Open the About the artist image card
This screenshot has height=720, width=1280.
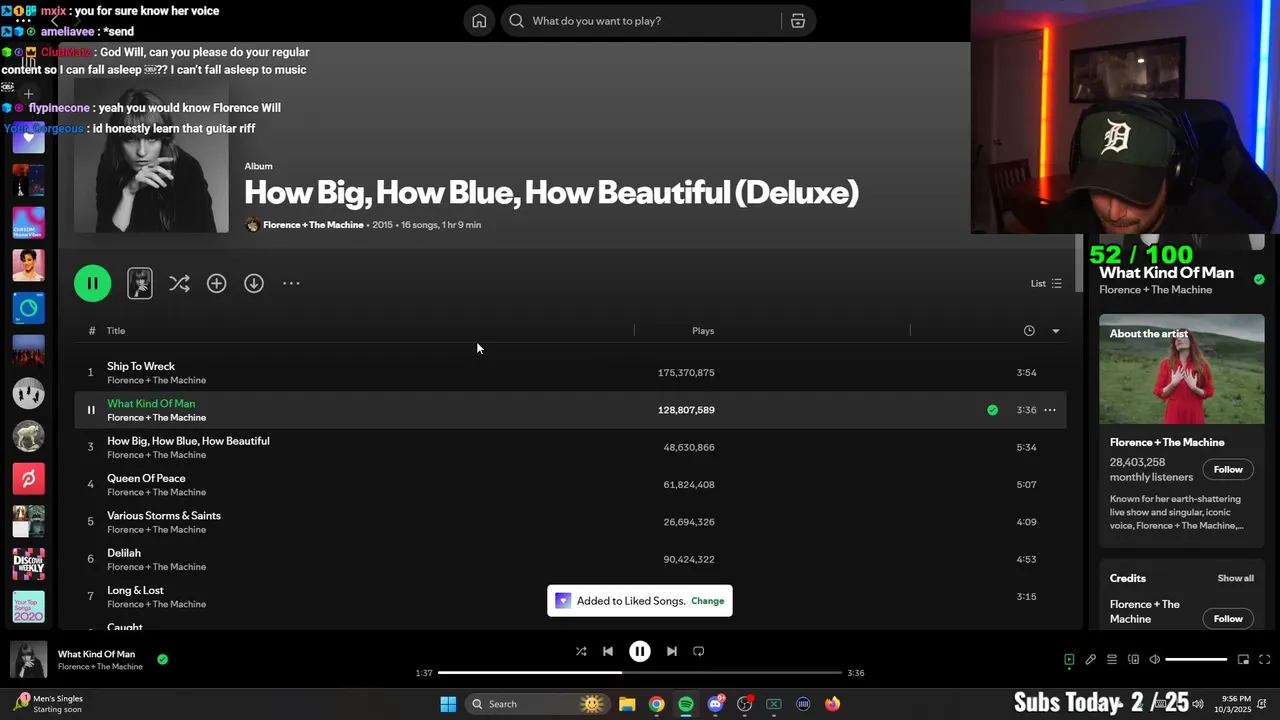pyautogui.click(x=1181, y=370)
